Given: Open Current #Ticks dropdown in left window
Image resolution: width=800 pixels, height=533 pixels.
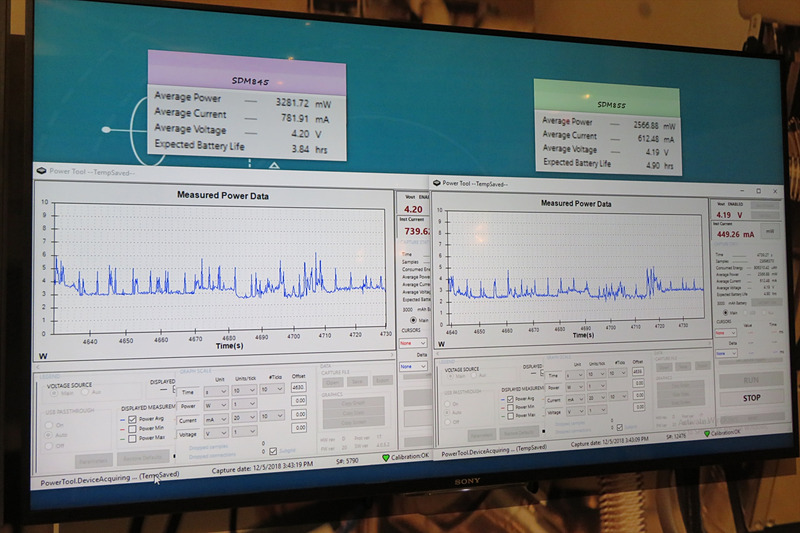Looking at the screenshot, I should [271, 416].
